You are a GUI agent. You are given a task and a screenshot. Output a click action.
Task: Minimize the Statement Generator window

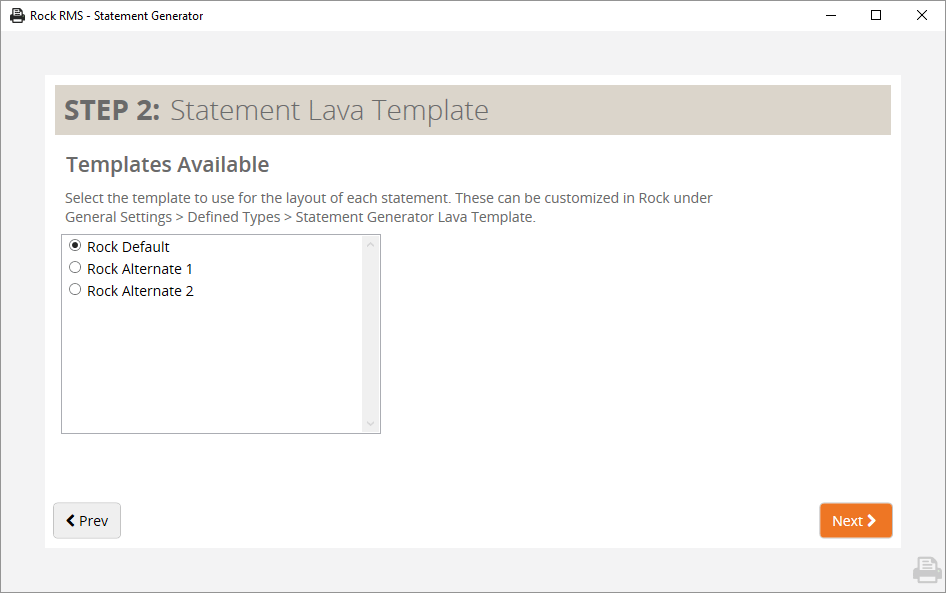coord(831,16)
